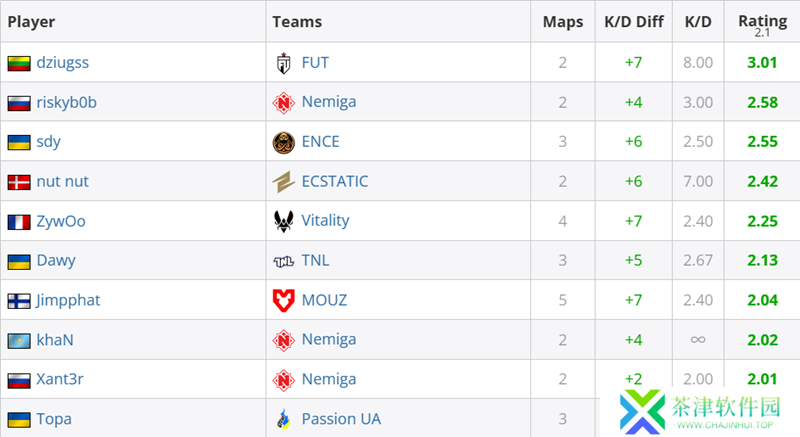Open riskyb0b player link

(x=66, y=102)
